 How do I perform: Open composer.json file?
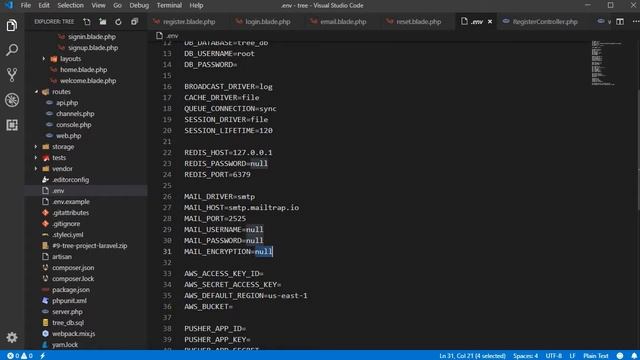73,268
